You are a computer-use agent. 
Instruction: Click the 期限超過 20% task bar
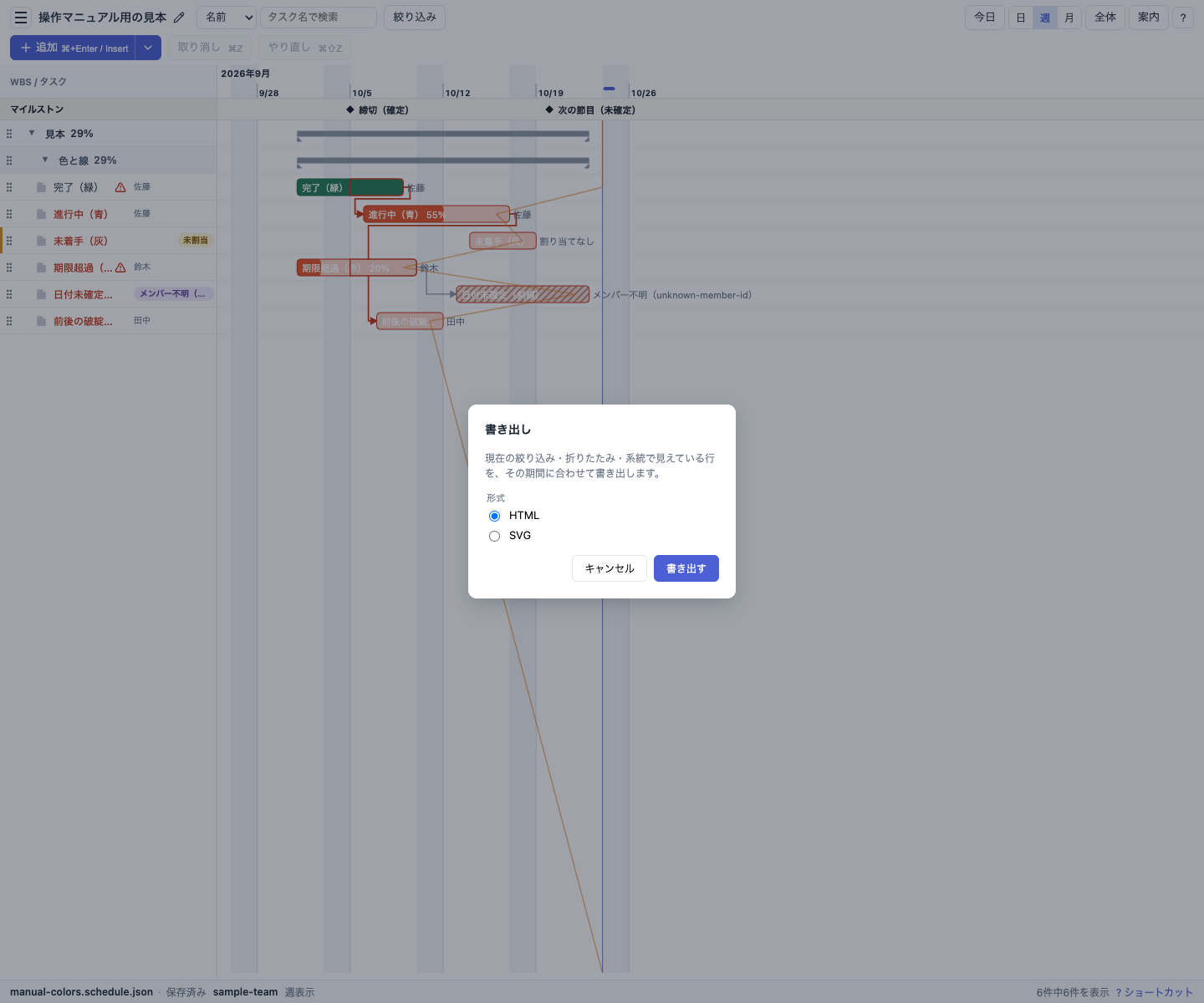(x=357, y=268)
